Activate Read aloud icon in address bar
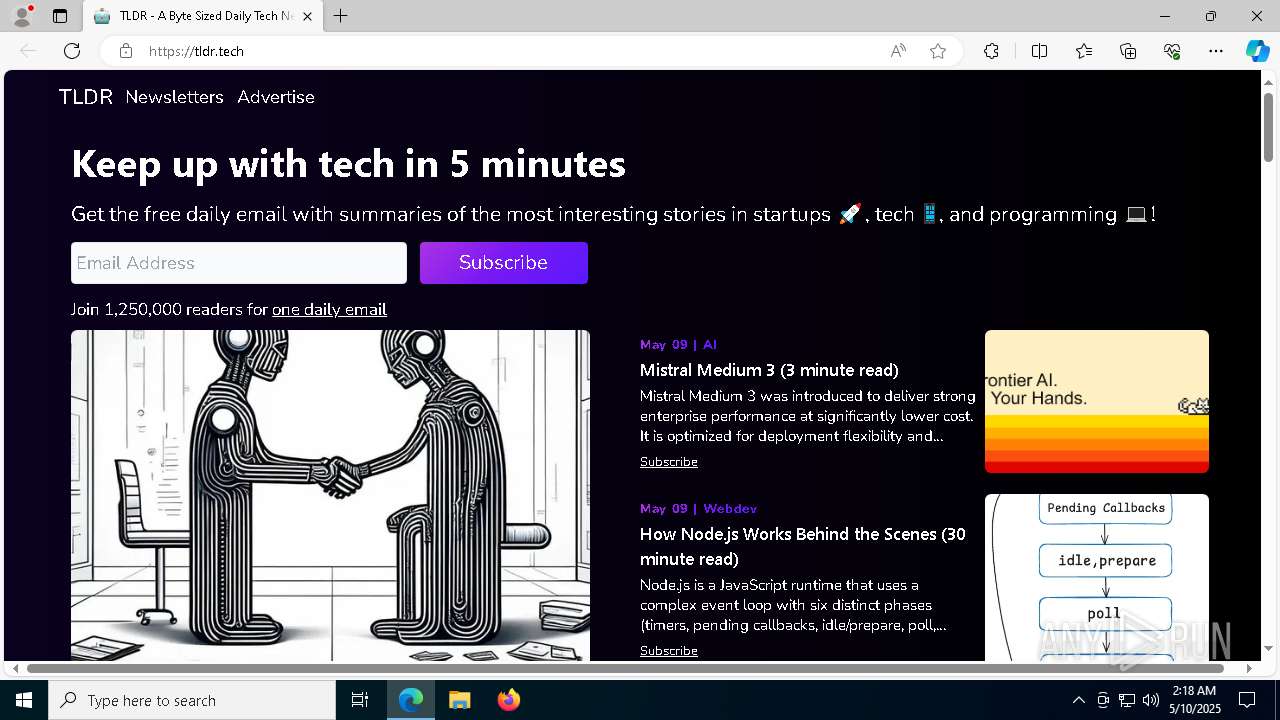 pos(898,51)
